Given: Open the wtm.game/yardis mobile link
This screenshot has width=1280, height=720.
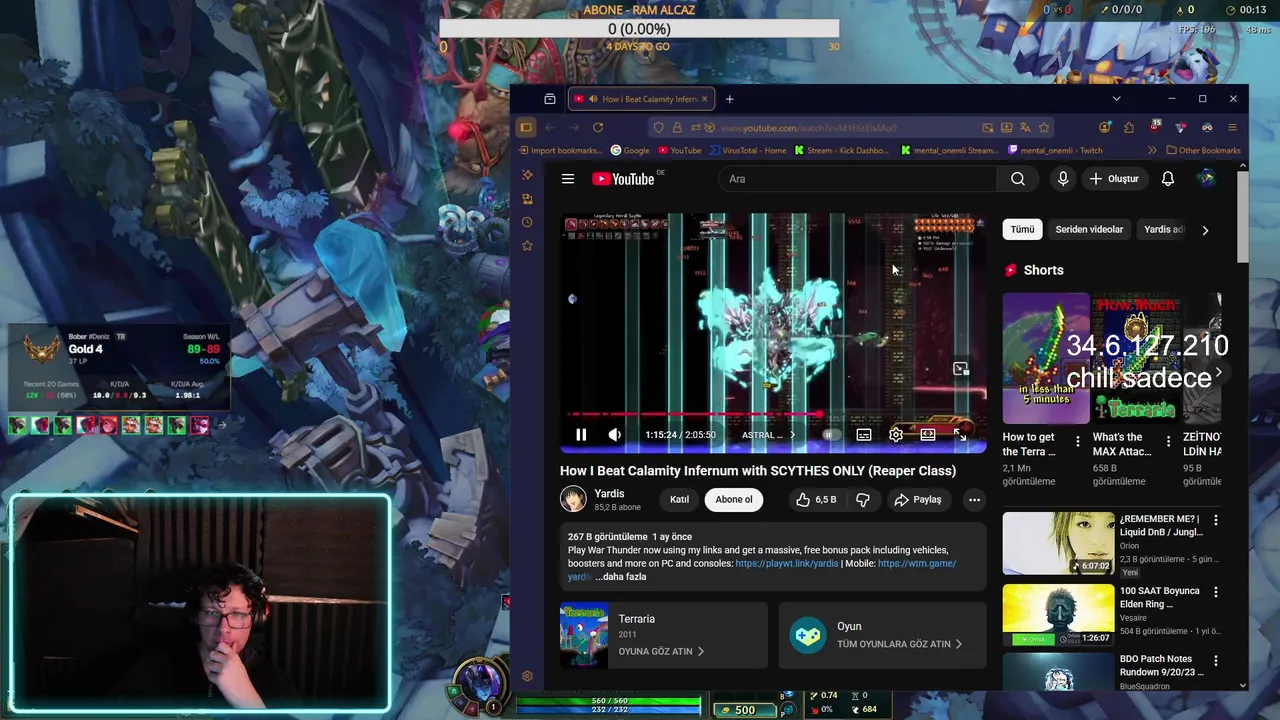Looking at the screenshot, I should (x=917, y=564).
